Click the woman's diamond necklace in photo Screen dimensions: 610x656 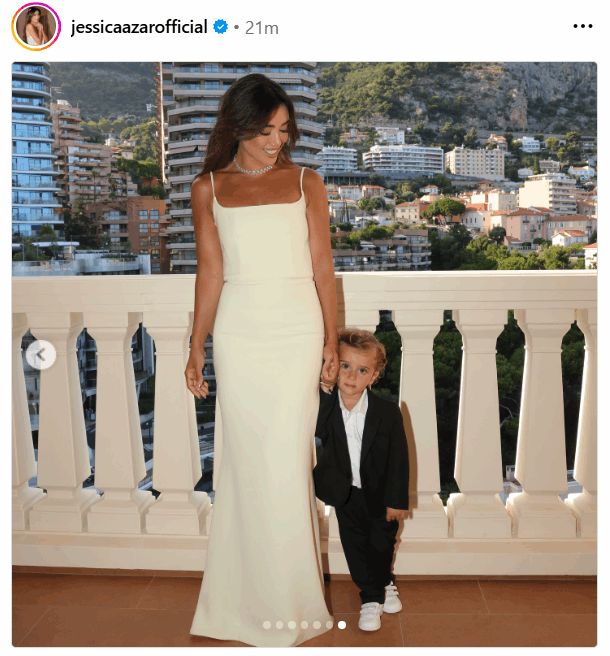click(x=252, y=167)
